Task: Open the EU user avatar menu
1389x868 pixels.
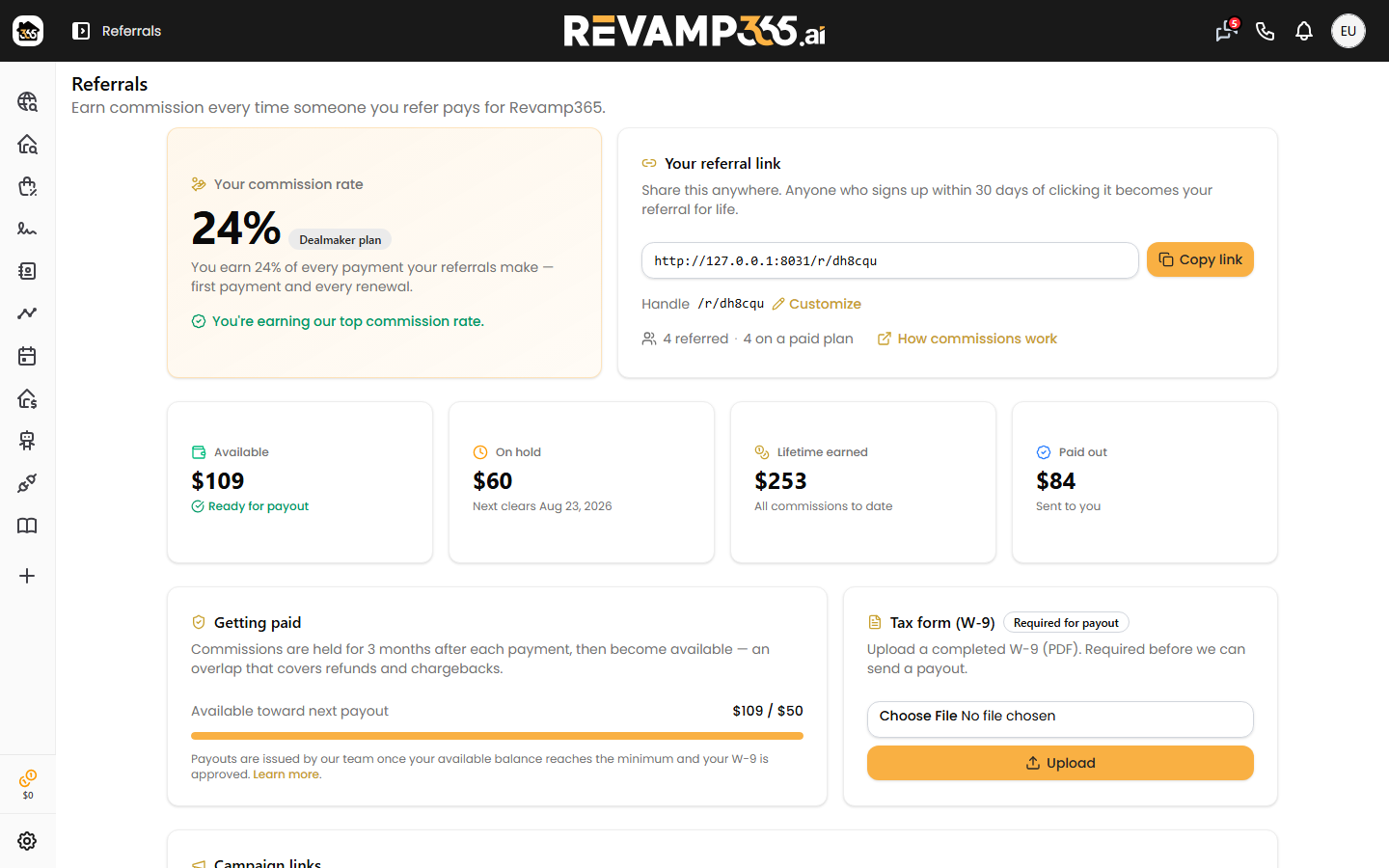Action: coord(1348,31)
